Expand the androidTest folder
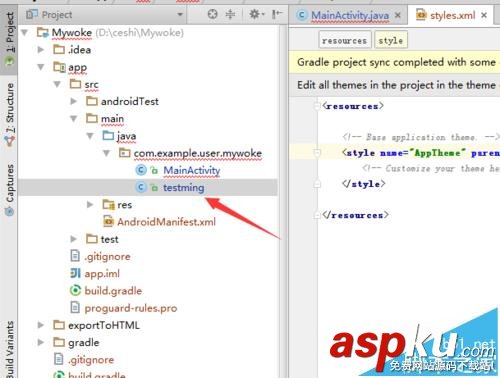Screen dimensions: 500x378 pyautogui.click(x=74, y=101)
